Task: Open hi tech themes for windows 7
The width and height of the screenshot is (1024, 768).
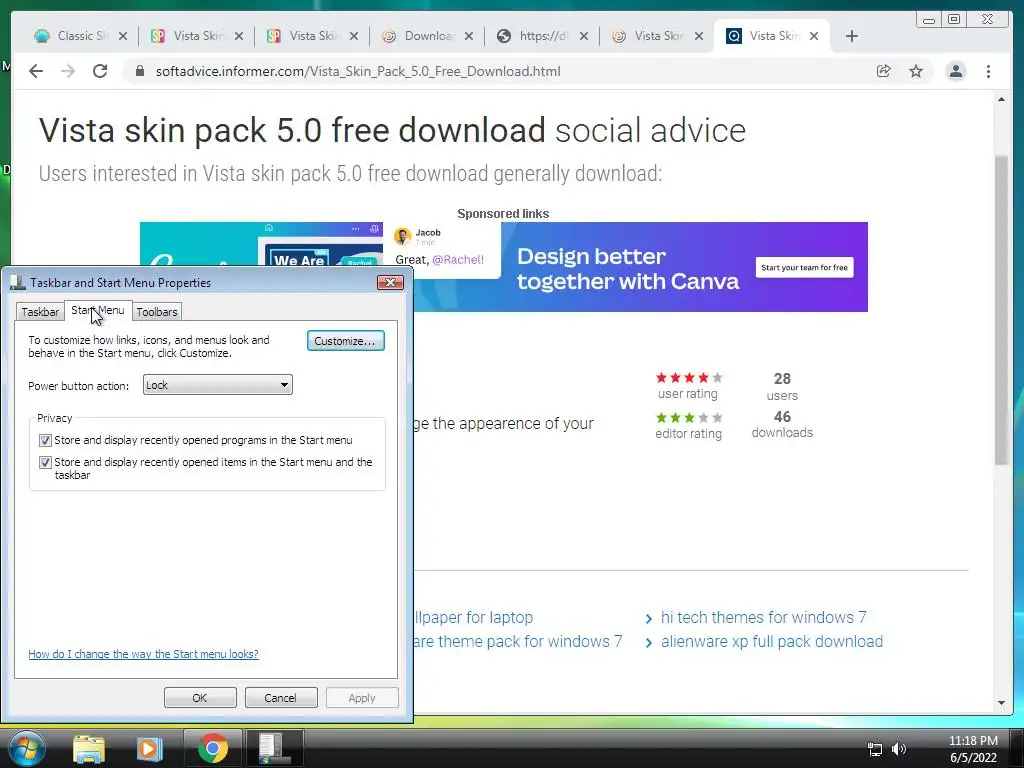Action: (763, 617)
